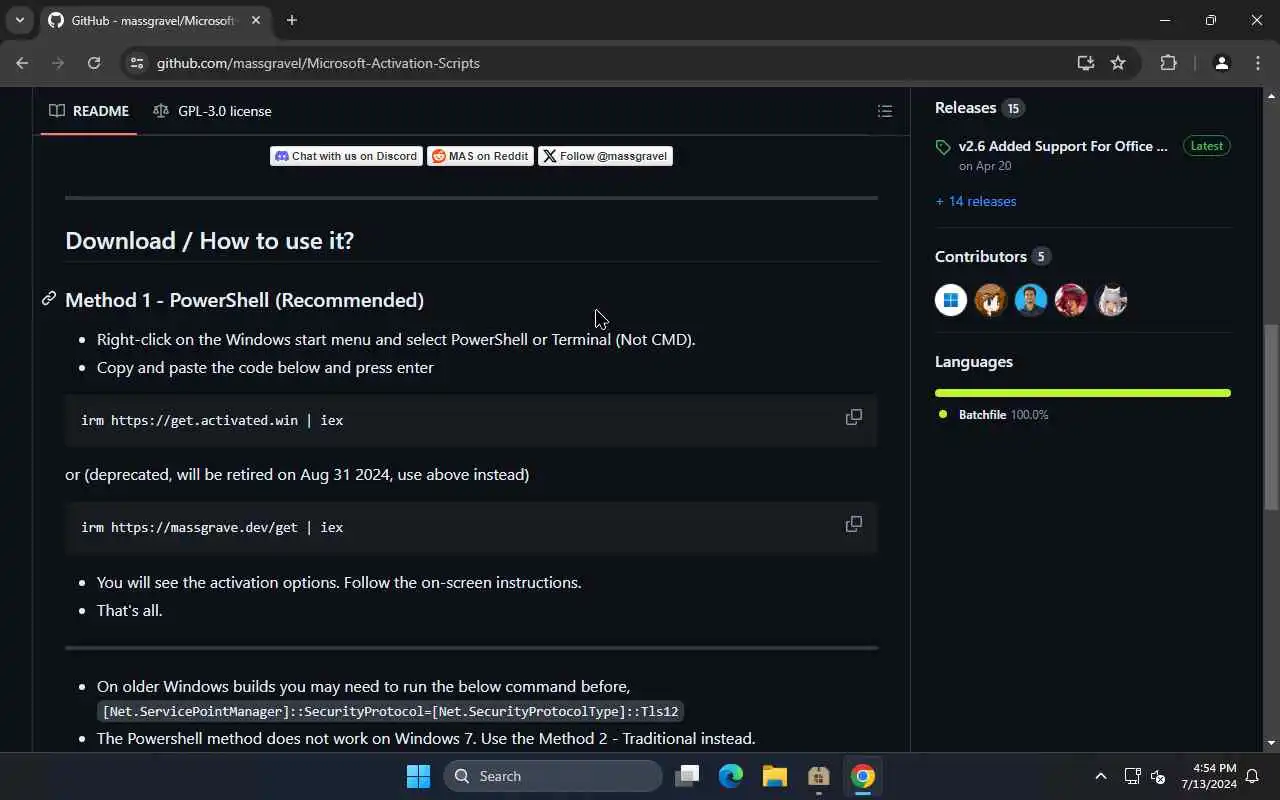Open Chrome three-dot menu

[x=1258, y=63]
